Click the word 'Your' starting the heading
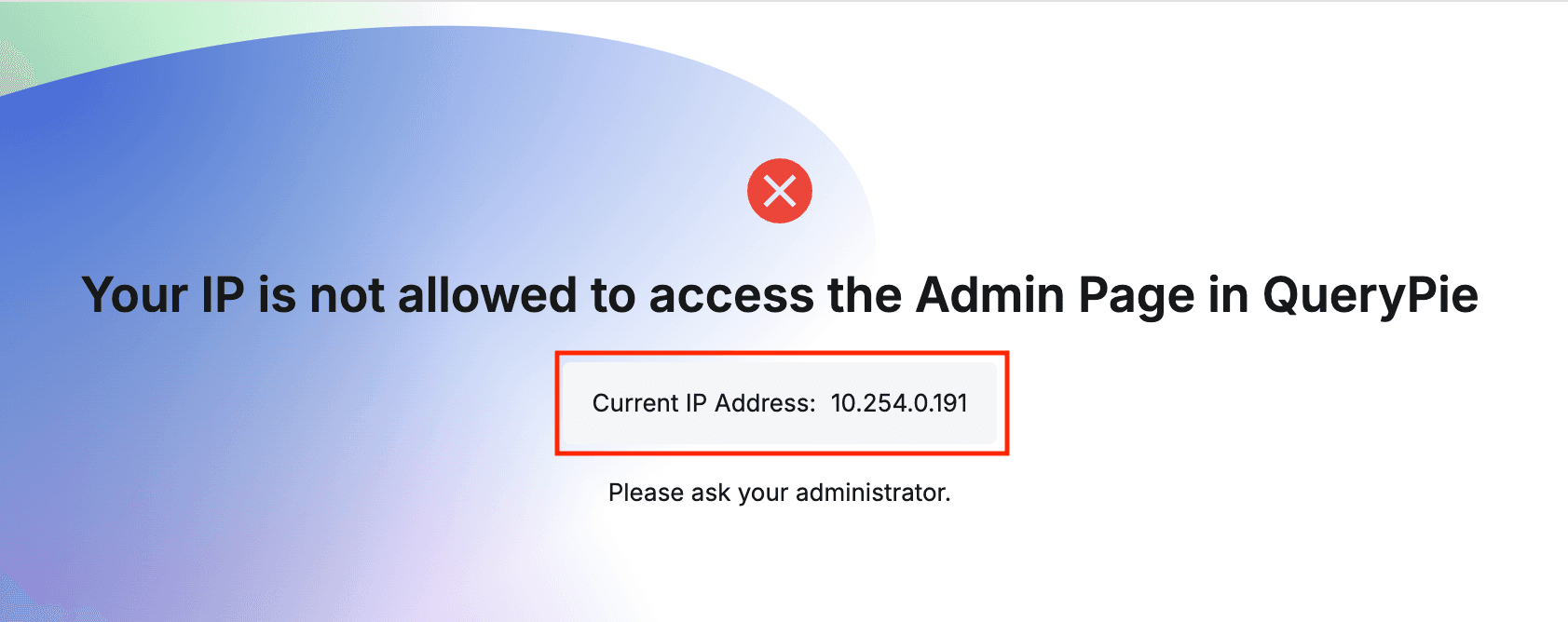 (135, 296)
